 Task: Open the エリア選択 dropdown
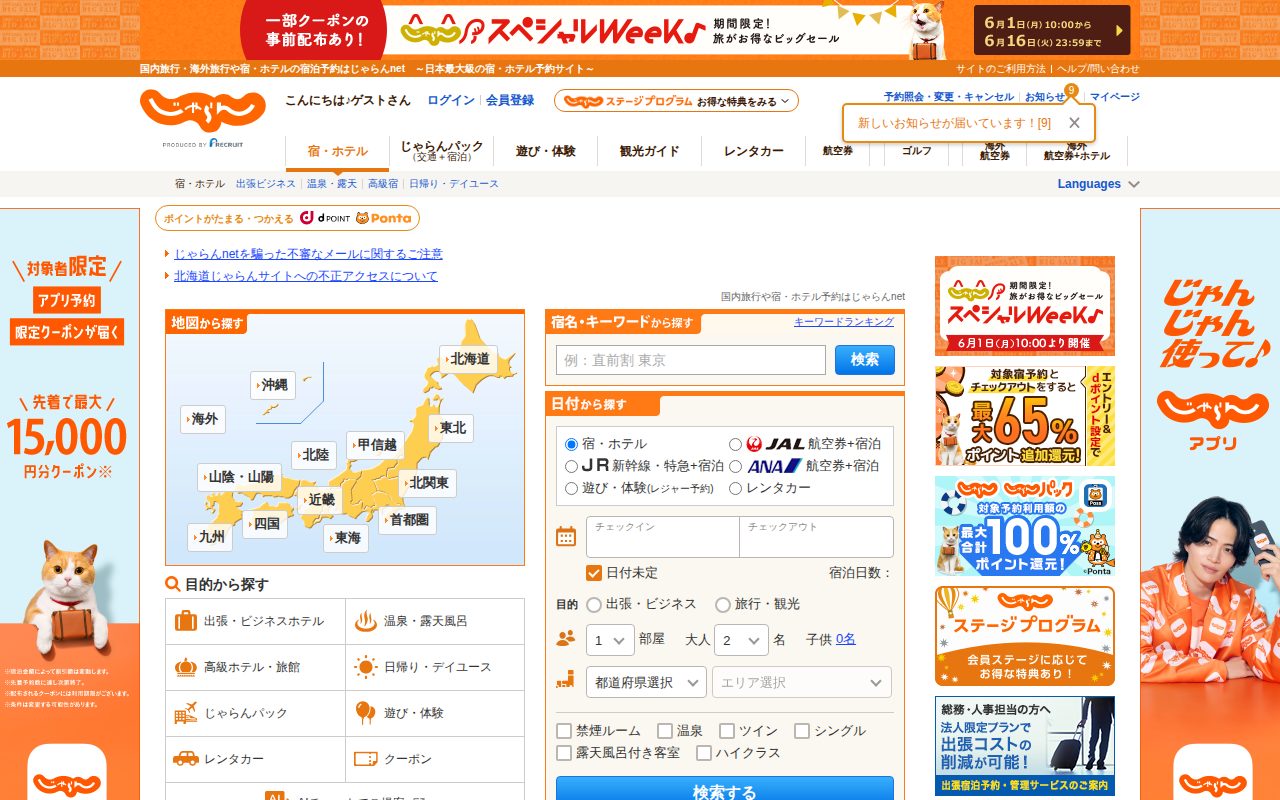pyautogui.click(x=802, y=682)
